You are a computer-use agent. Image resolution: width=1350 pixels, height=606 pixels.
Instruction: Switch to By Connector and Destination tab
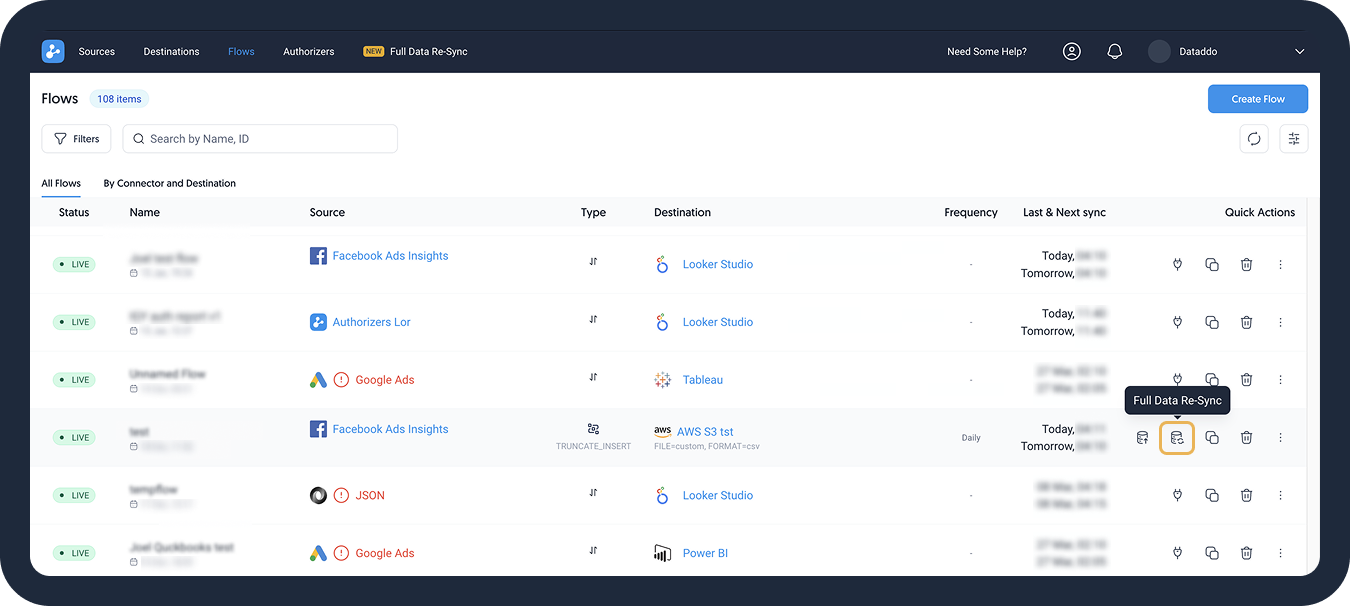click(x=170, y=183)
